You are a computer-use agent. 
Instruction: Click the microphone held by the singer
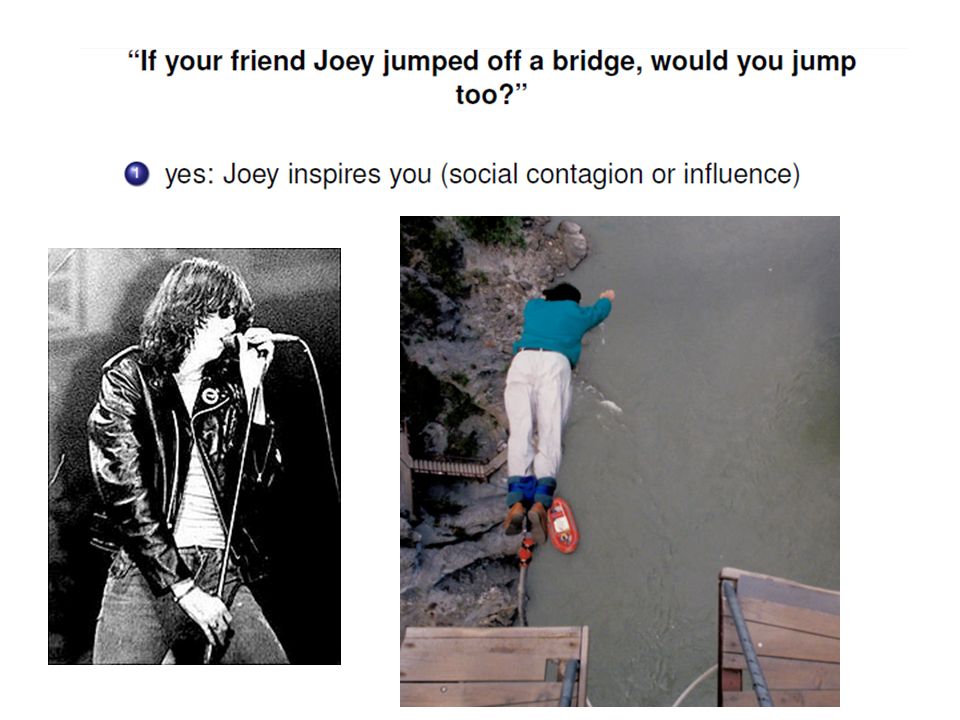click(269, 337)
